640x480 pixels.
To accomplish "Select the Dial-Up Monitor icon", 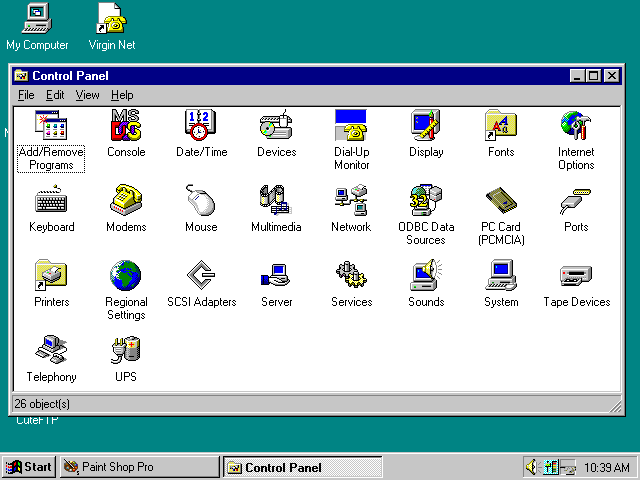I will pos(351,125).
